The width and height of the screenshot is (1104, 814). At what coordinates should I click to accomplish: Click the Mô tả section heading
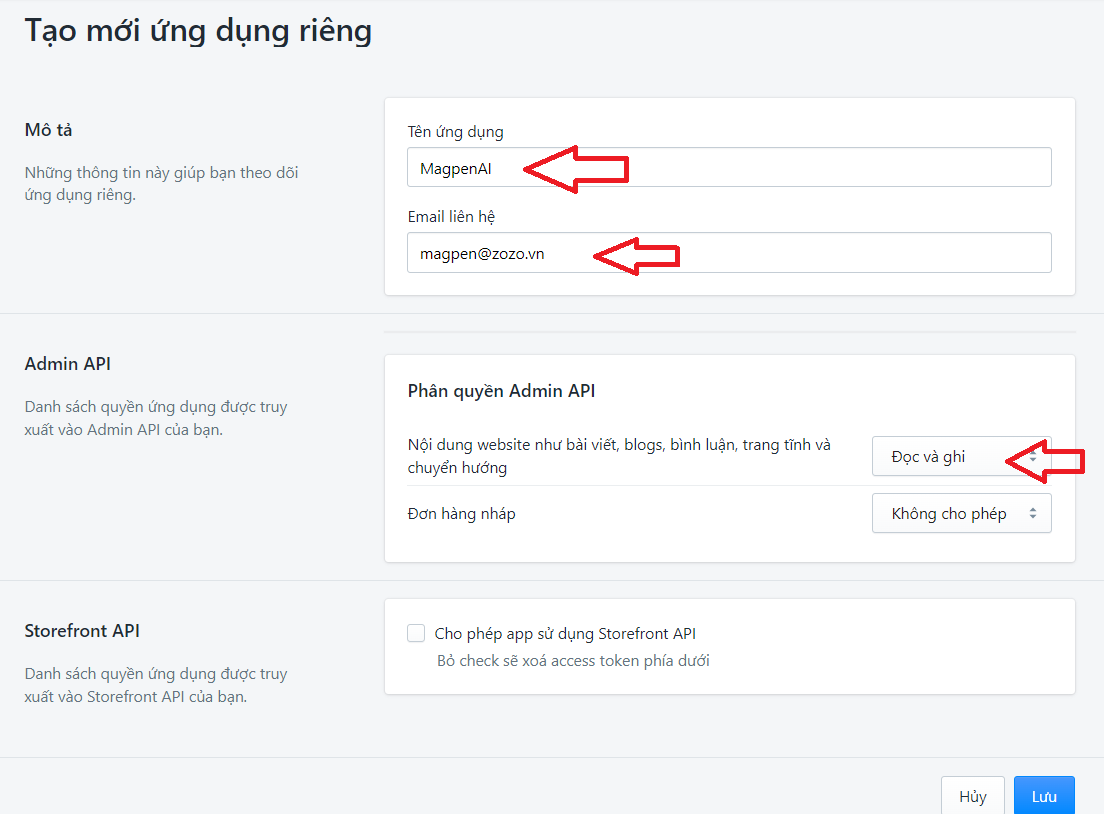[49, 130]
